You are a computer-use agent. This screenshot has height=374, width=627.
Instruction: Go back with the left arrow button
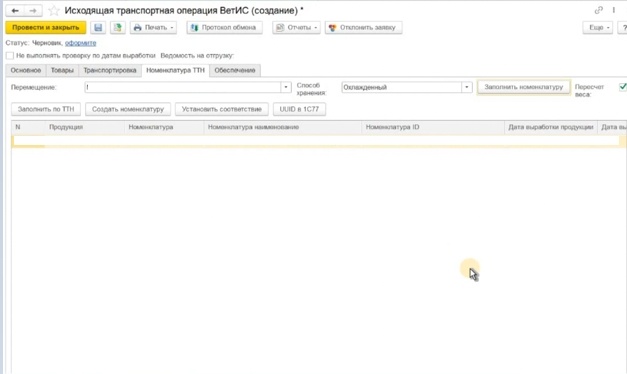(x=15, y=10)
